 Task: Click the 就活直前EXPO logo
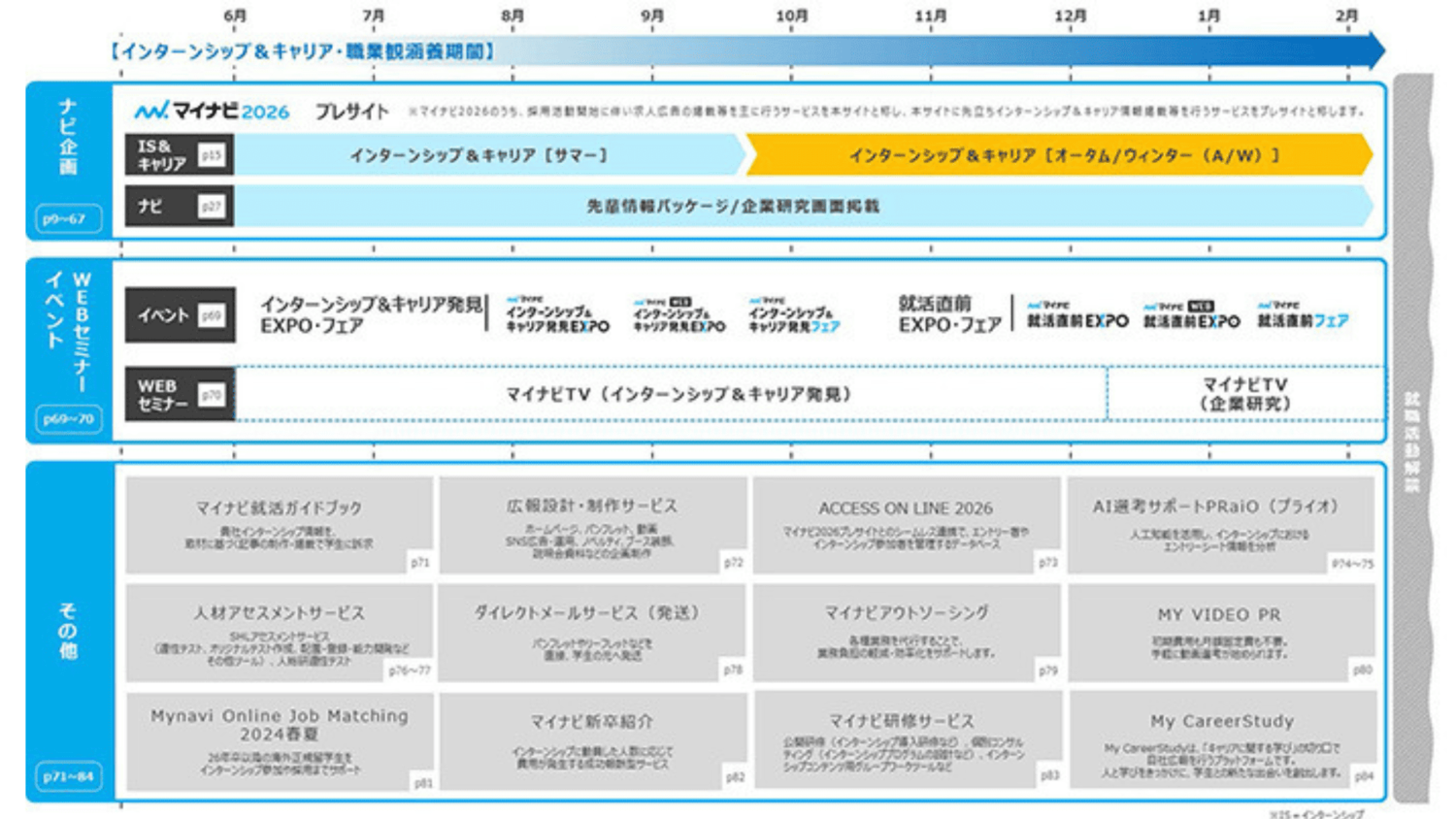tap(1077, 316)
